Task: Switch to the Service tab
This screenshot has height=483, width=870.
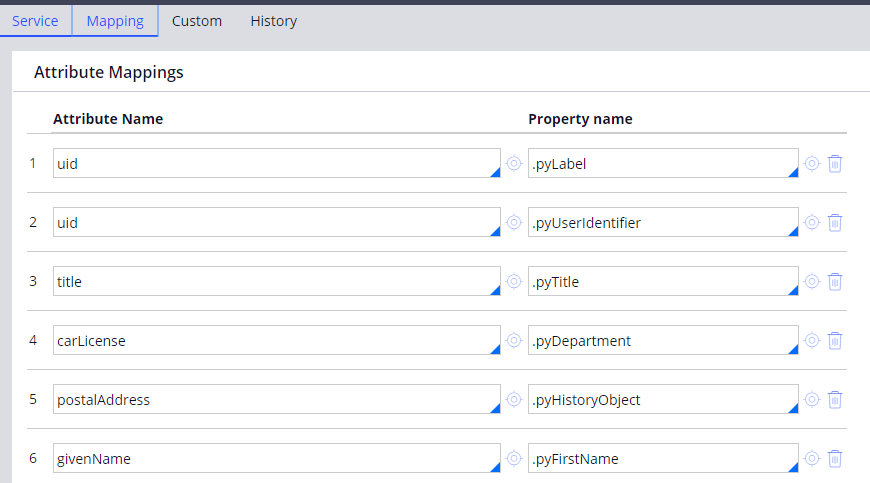Action: (36, 21)
